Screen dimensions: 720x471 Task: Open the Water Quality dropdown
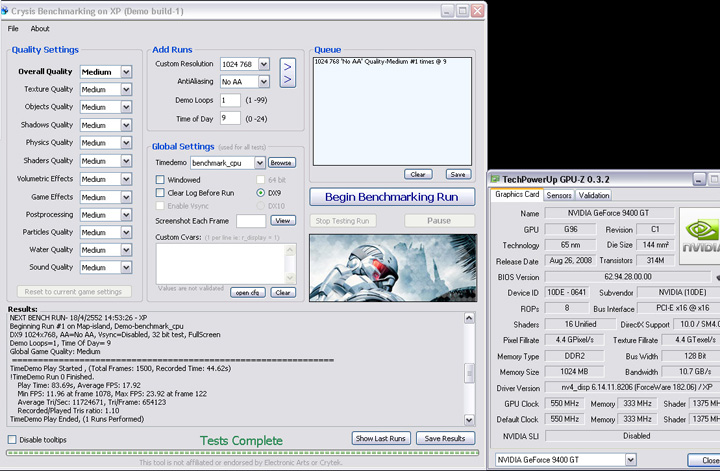tap(126, 250)
